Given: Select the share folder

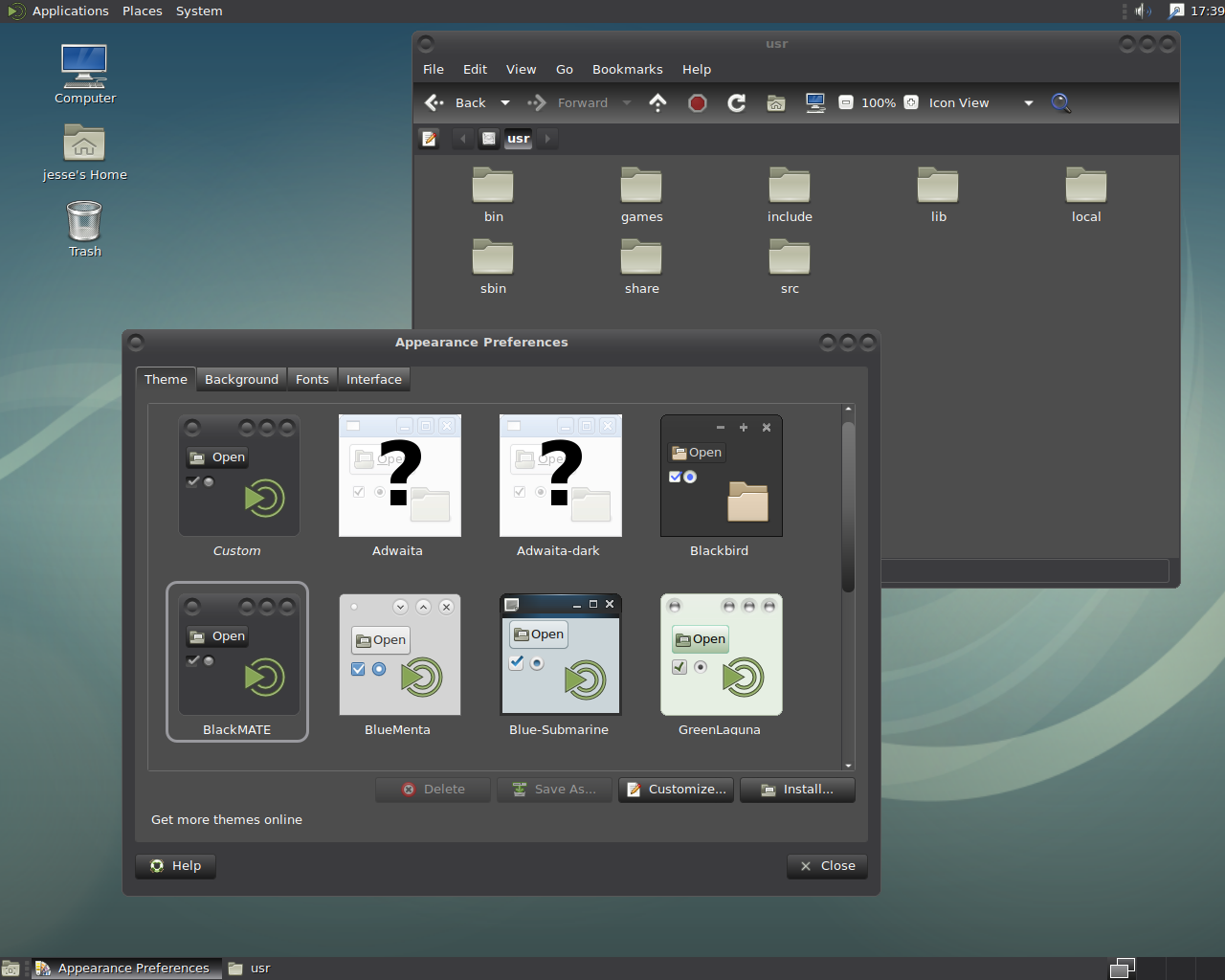Looking at the screenshot, I should tap(641, 267).
